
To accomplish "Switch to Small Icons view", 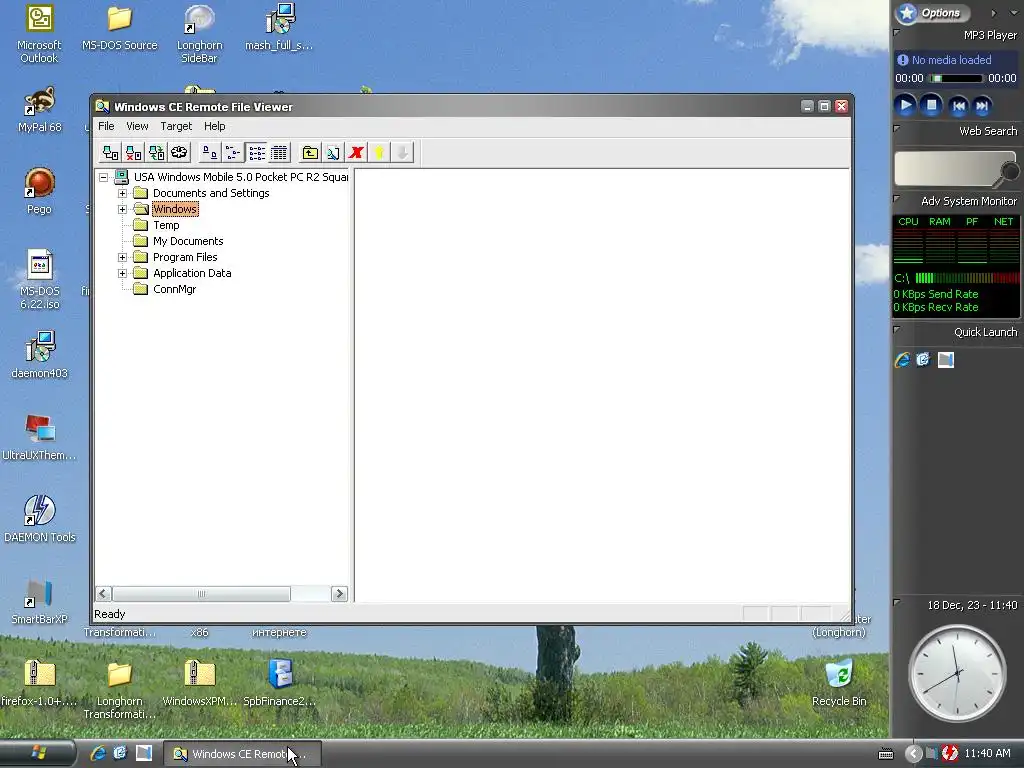I will click(x=232, y=153).
